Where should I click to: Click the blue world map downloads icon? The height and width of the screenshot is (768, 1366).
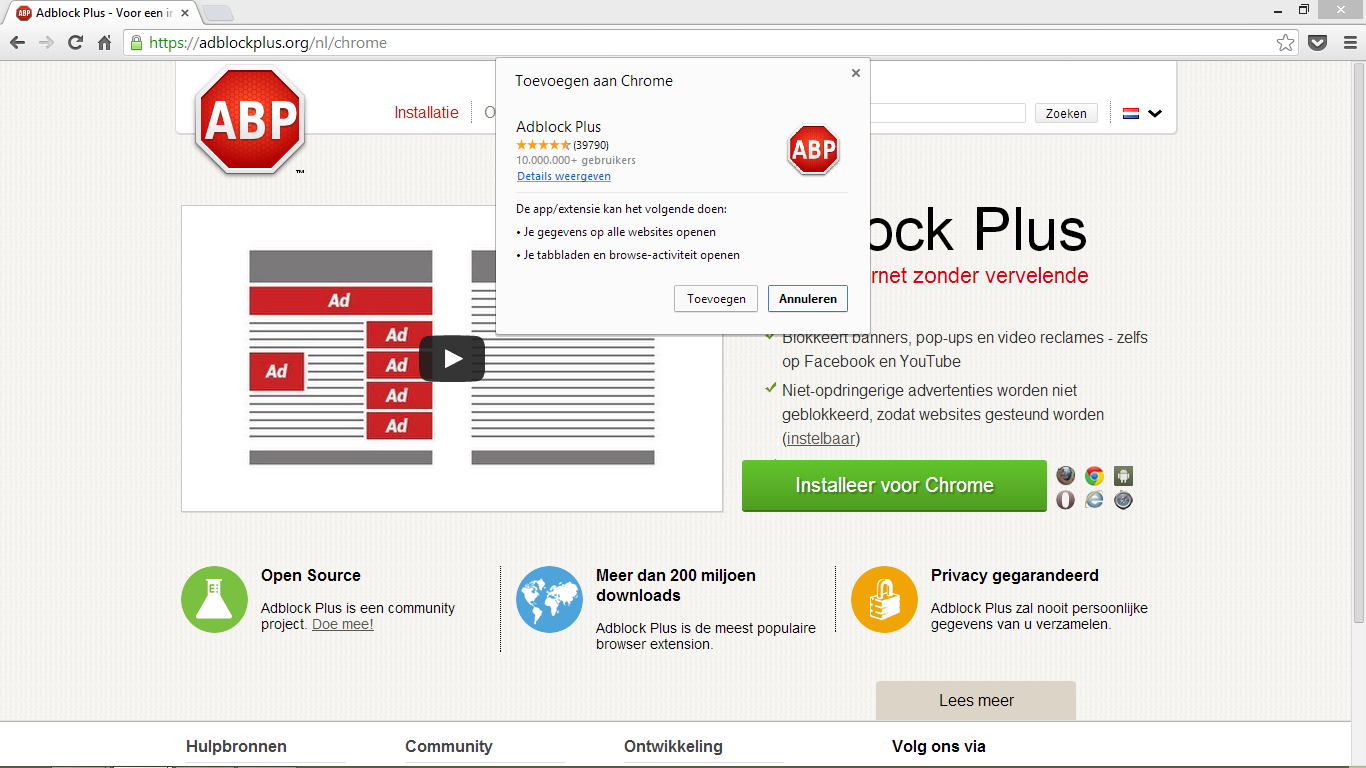[x=549, y=599]
